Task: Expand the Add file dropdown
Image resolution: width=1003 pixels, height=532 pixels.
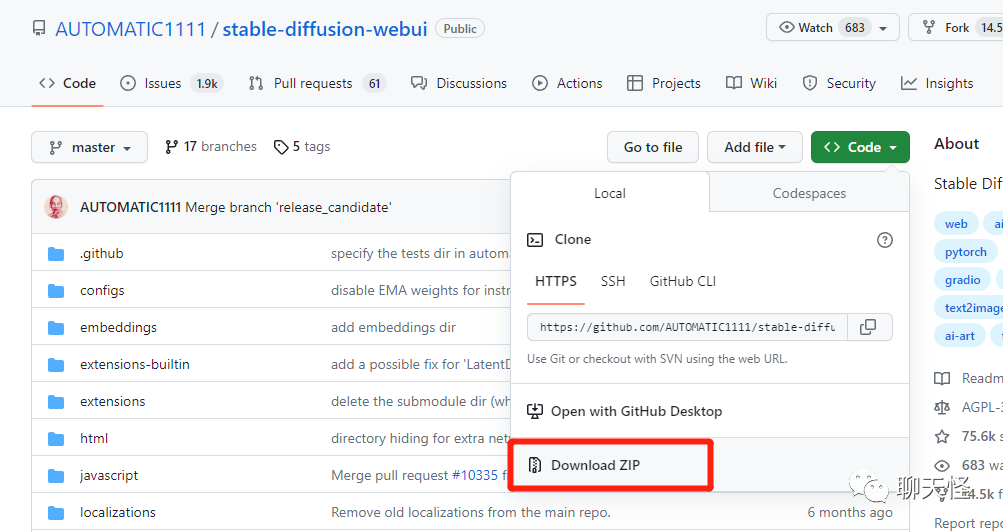Action: point(755,147)
